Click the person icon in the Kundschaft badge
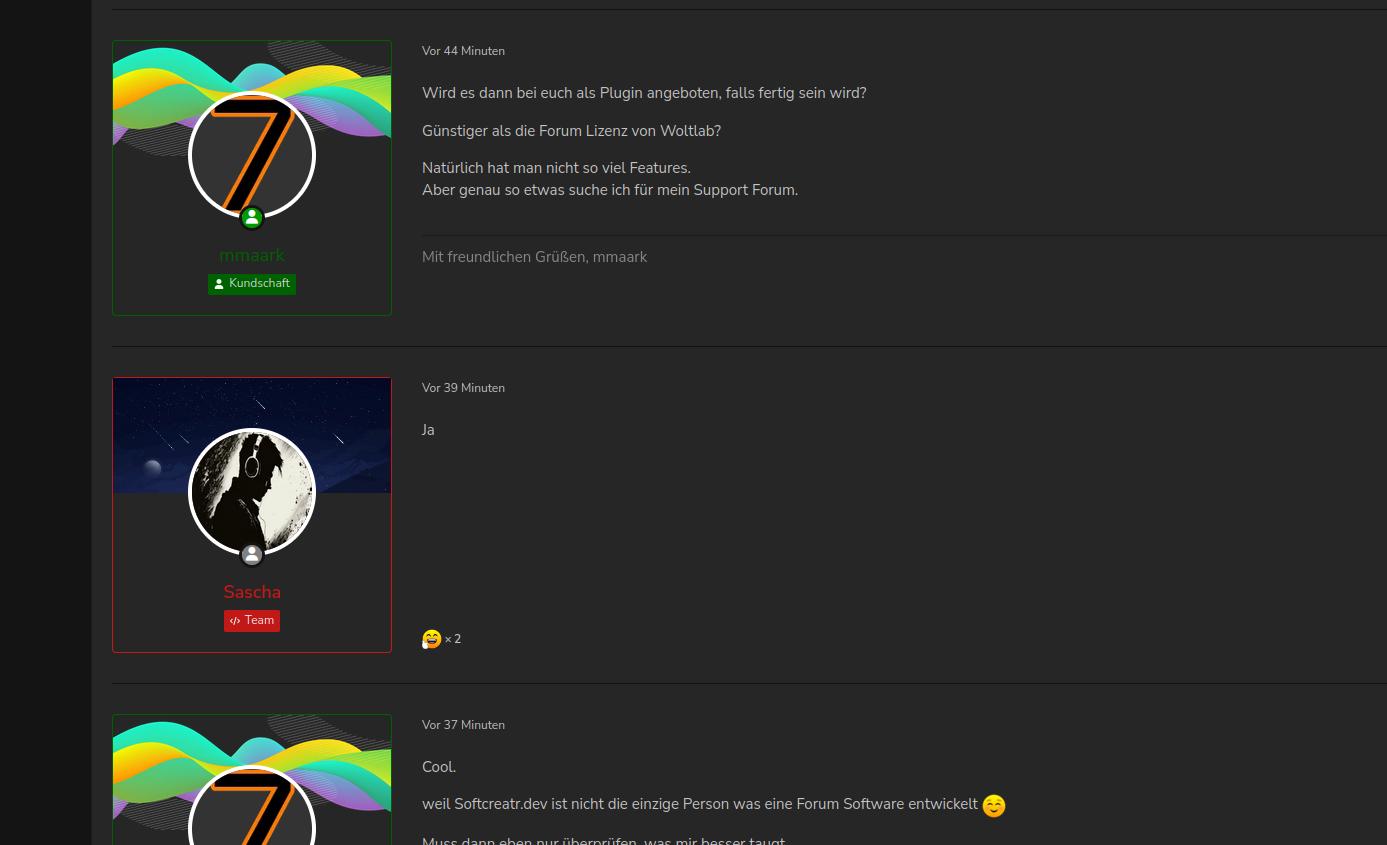 click(x=219, y=284)
